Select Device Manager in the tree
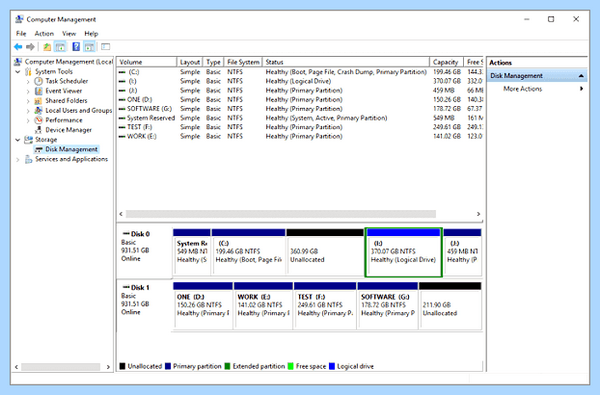The height and width of the screenshot is (395, 600). pos(68,130)
